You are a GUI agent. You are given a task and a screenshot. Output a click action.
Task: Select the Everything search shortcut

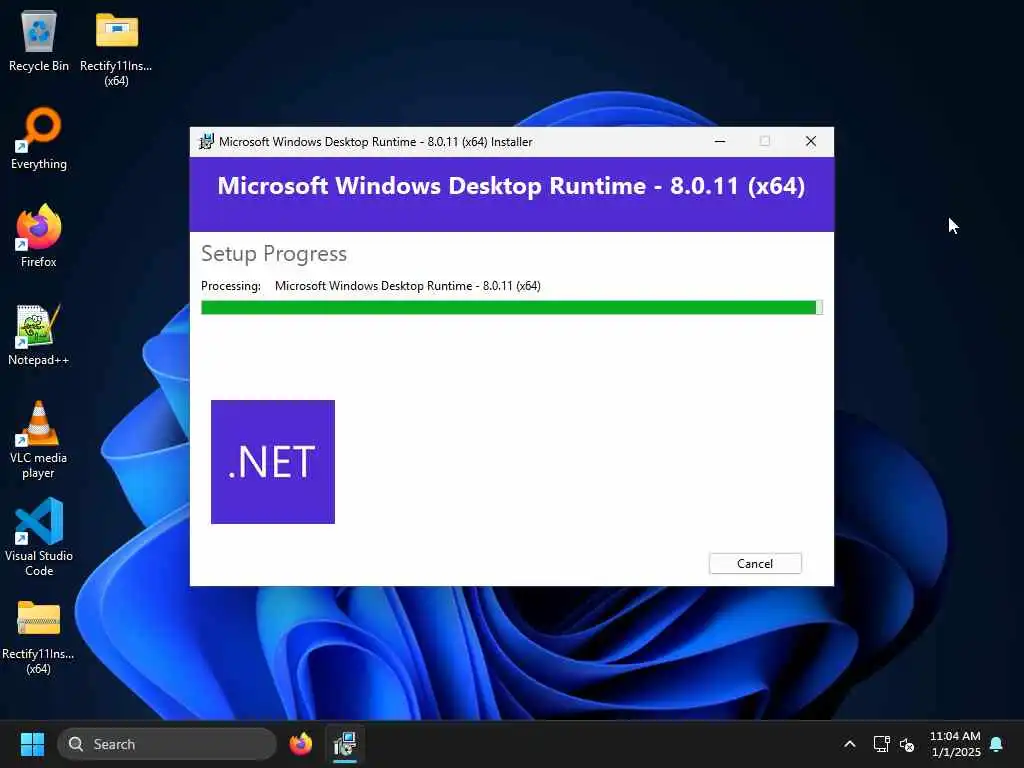click(x=39, y=139)
